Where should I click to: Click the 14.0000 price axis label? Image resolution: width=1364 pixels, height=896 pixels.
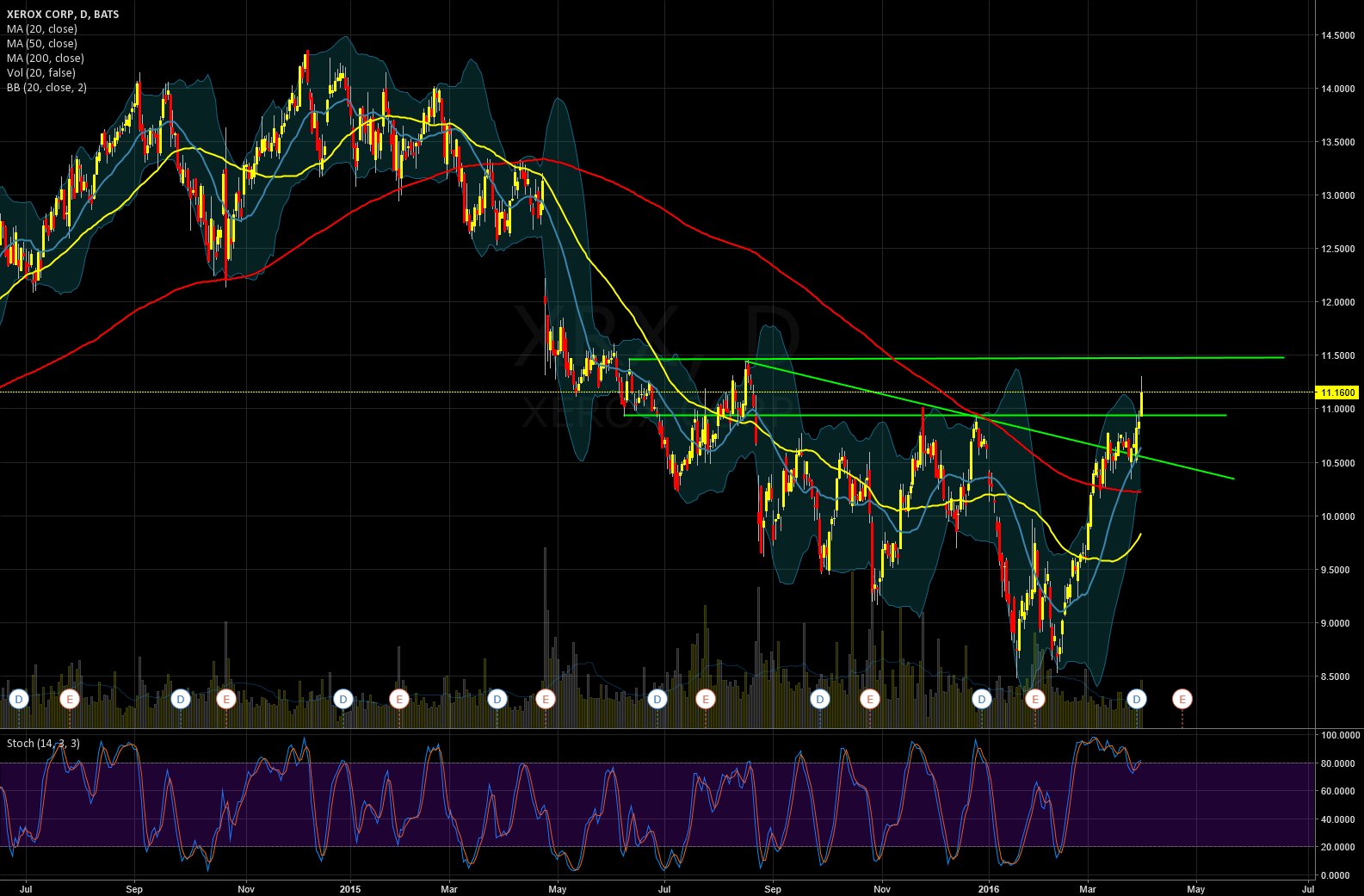[x=1338, y=89]
